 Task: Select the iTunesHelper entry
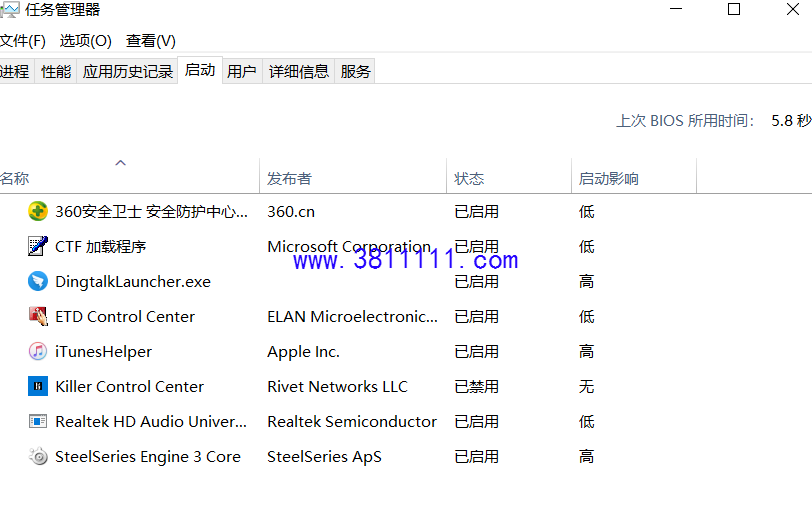pyautogui.click(x=104, y=351)
